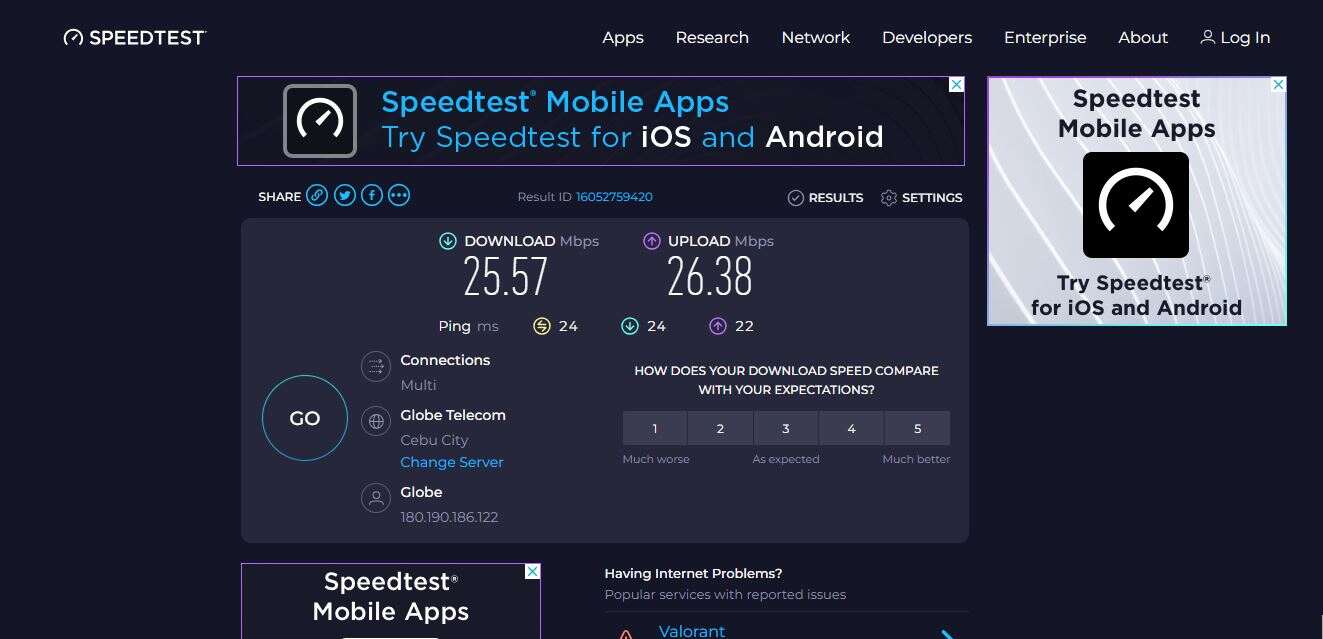Rate download speed as 5
This screenshot has width=1323, height=639.
pos(918,428)
